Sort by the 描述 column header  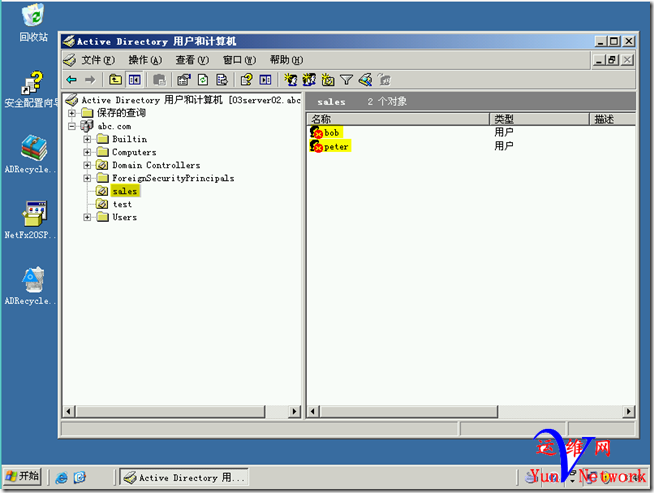[x=612, y=119]
